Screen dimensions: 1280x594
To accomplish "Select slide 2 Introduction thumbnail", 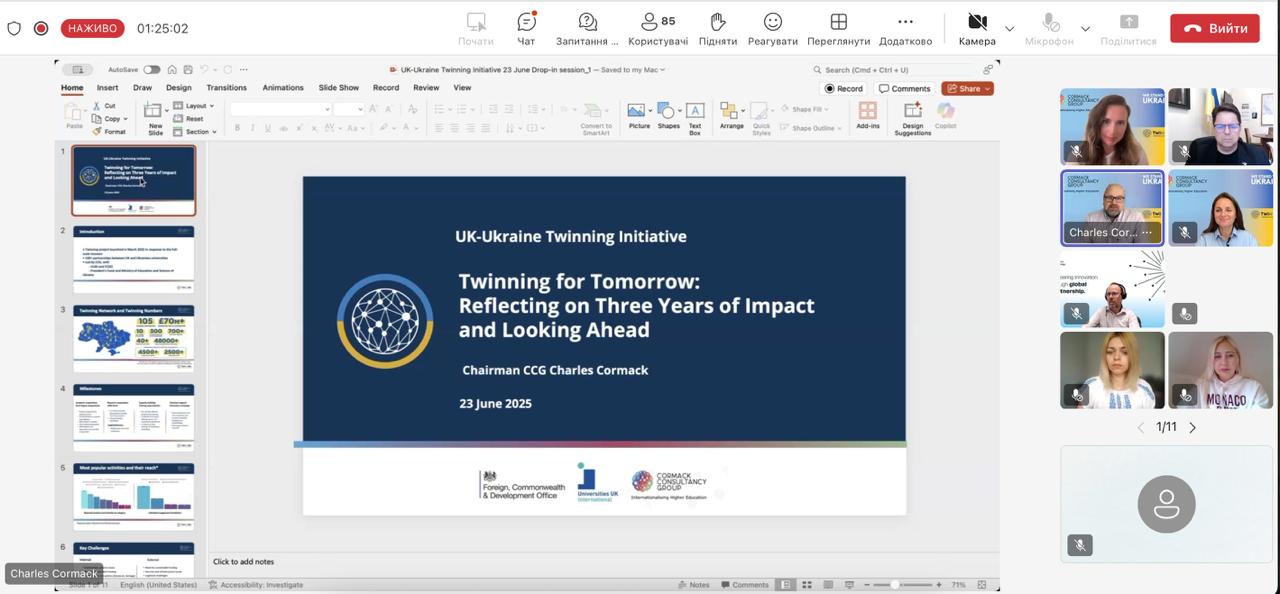I will [134, 260].
